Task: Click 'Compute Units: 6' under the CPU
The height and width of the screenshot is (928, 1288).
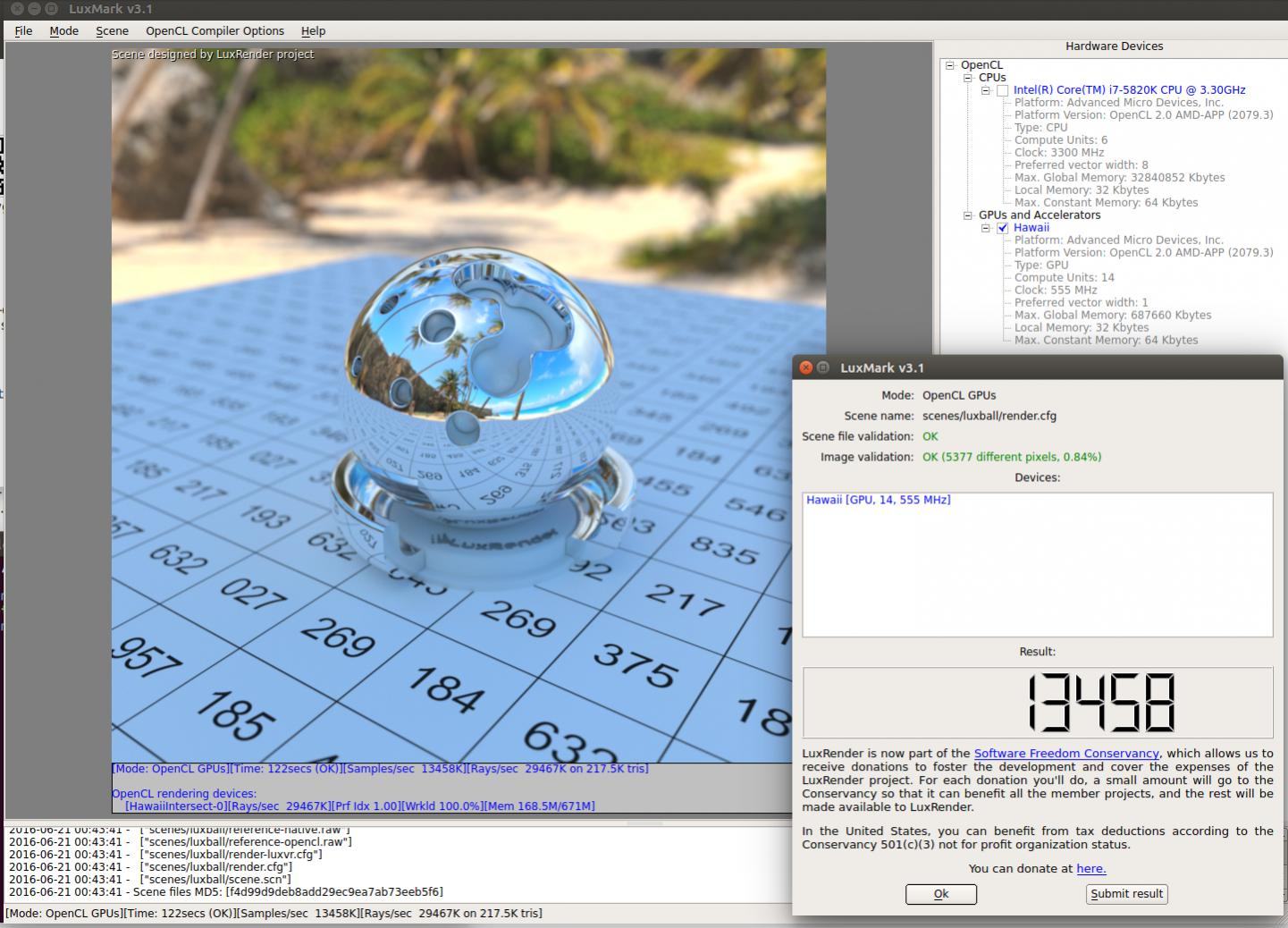Action: tap(1061, 140)
